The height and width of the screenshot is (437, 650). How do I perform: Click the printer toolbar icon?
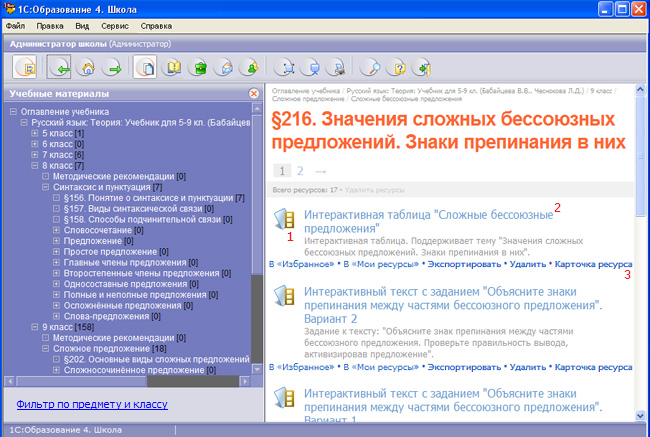pyautogui.click(x=336, y=68)
